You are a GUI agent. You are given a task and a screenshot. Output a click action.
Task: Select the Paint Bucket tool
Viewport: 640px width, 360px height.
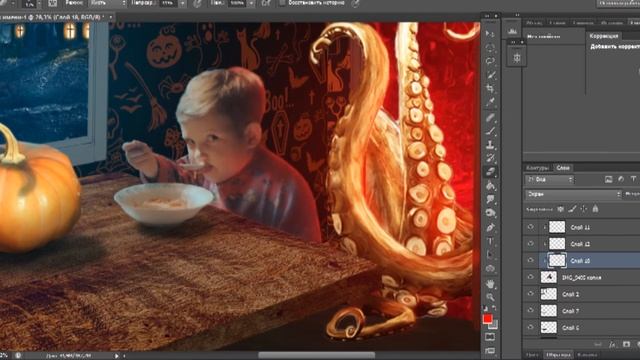pyautogui.click(x=490, y=186)
